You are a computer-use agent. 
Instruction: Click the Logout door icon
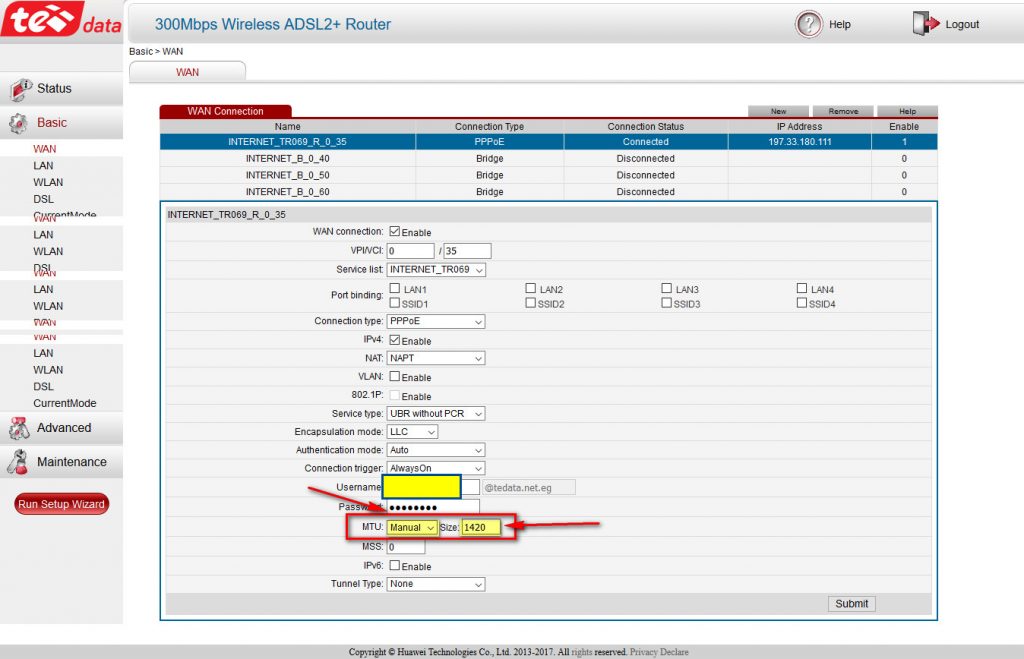(x=926, y=24)
